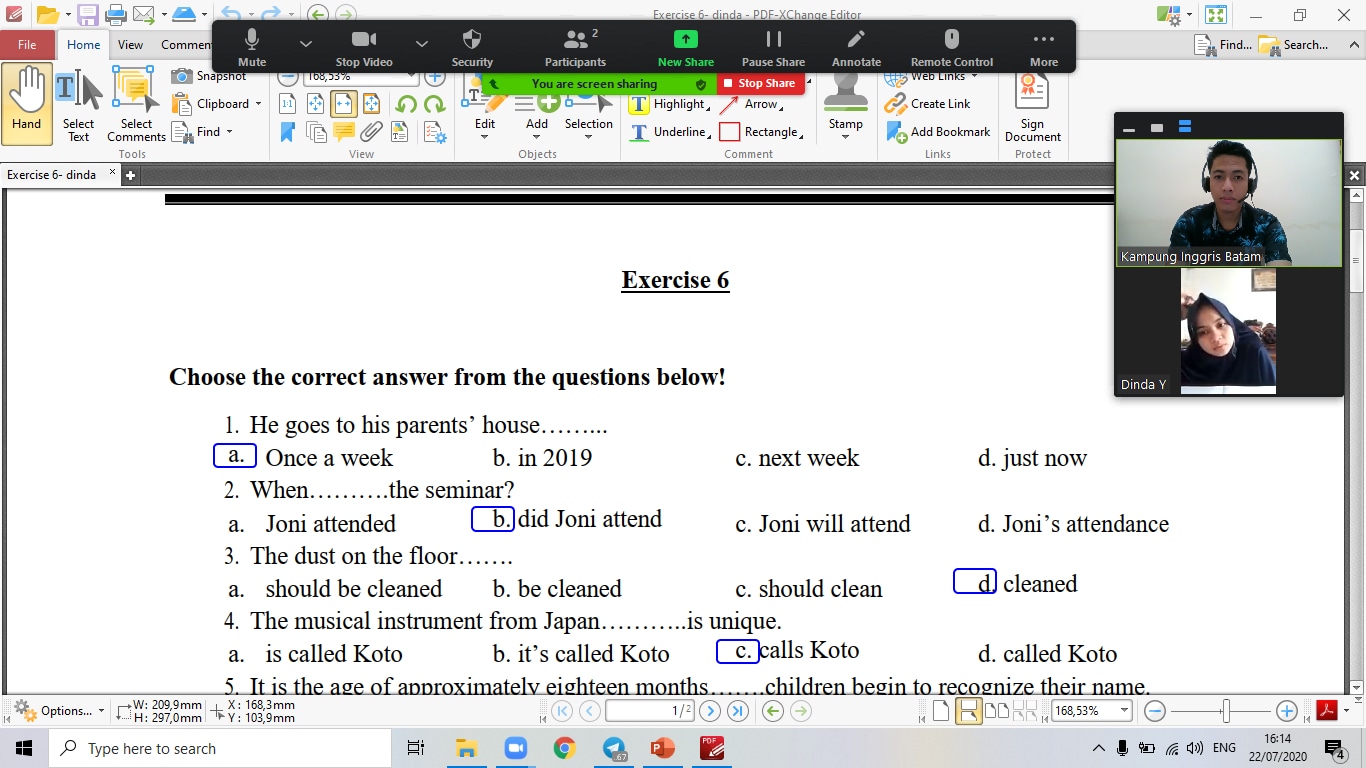Viewport: 1366px width, 768px height.
Task: Expand the Clipboard dropdown
Action: pos(258,104)
